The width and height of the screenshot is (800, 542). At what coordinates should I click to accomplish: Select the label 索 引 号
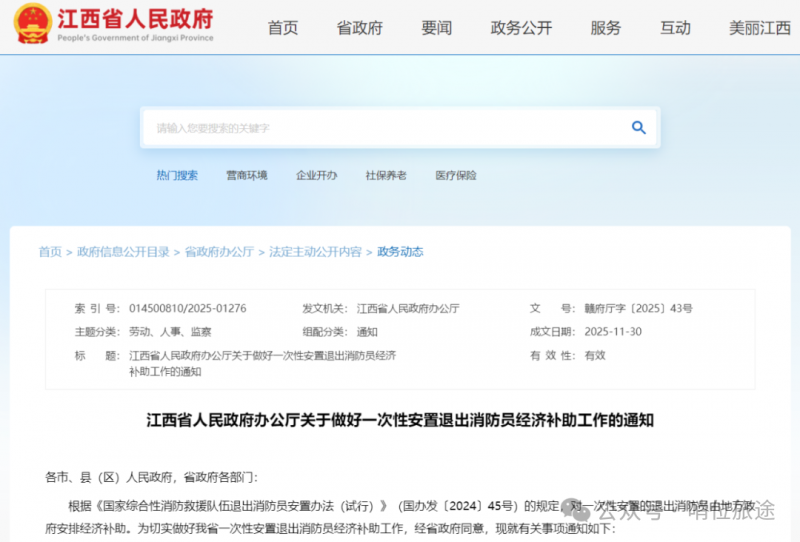tap(97, 308)
